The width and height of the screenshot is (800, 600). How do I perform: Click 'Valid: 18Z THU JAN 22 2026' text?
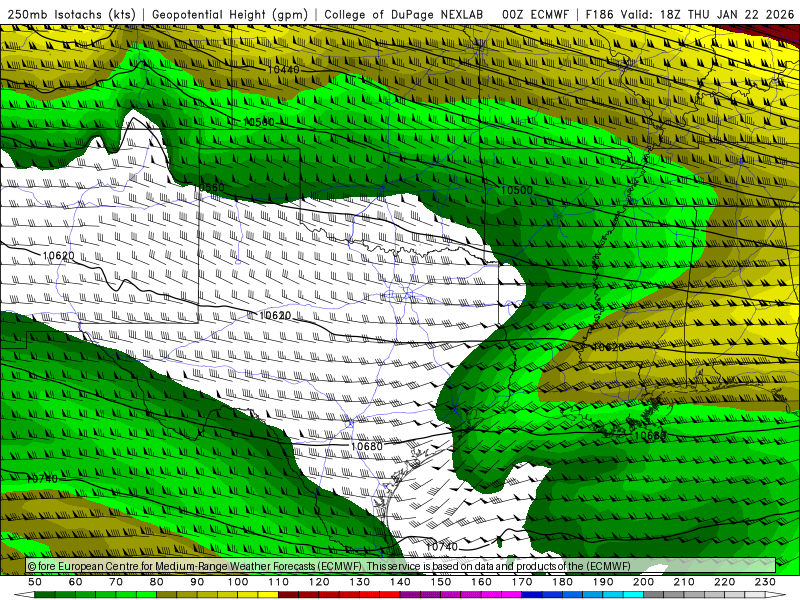pos(708,14)
